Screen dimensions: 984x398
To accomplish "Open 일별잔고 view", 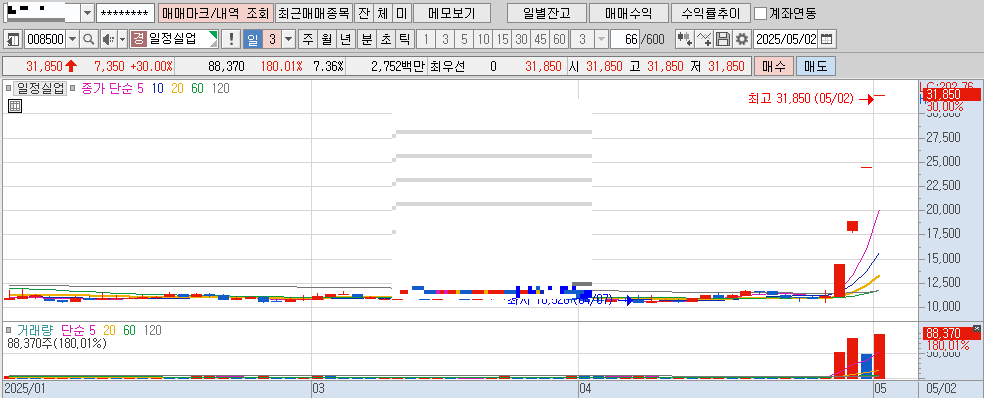I will click(547, 13).
